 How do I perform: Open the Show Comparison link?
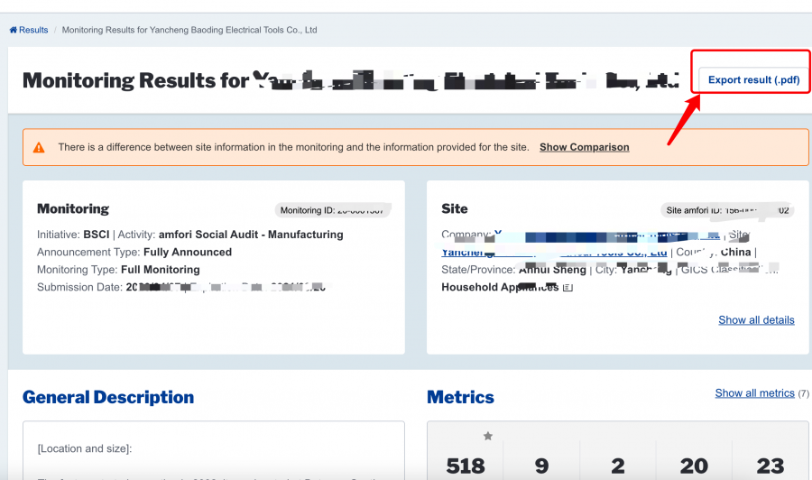click(584, 147)
